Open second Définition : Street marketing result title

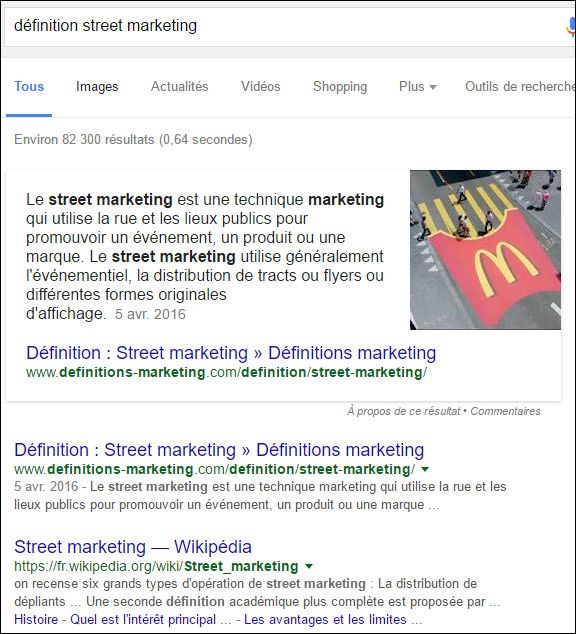click(219, 450)
